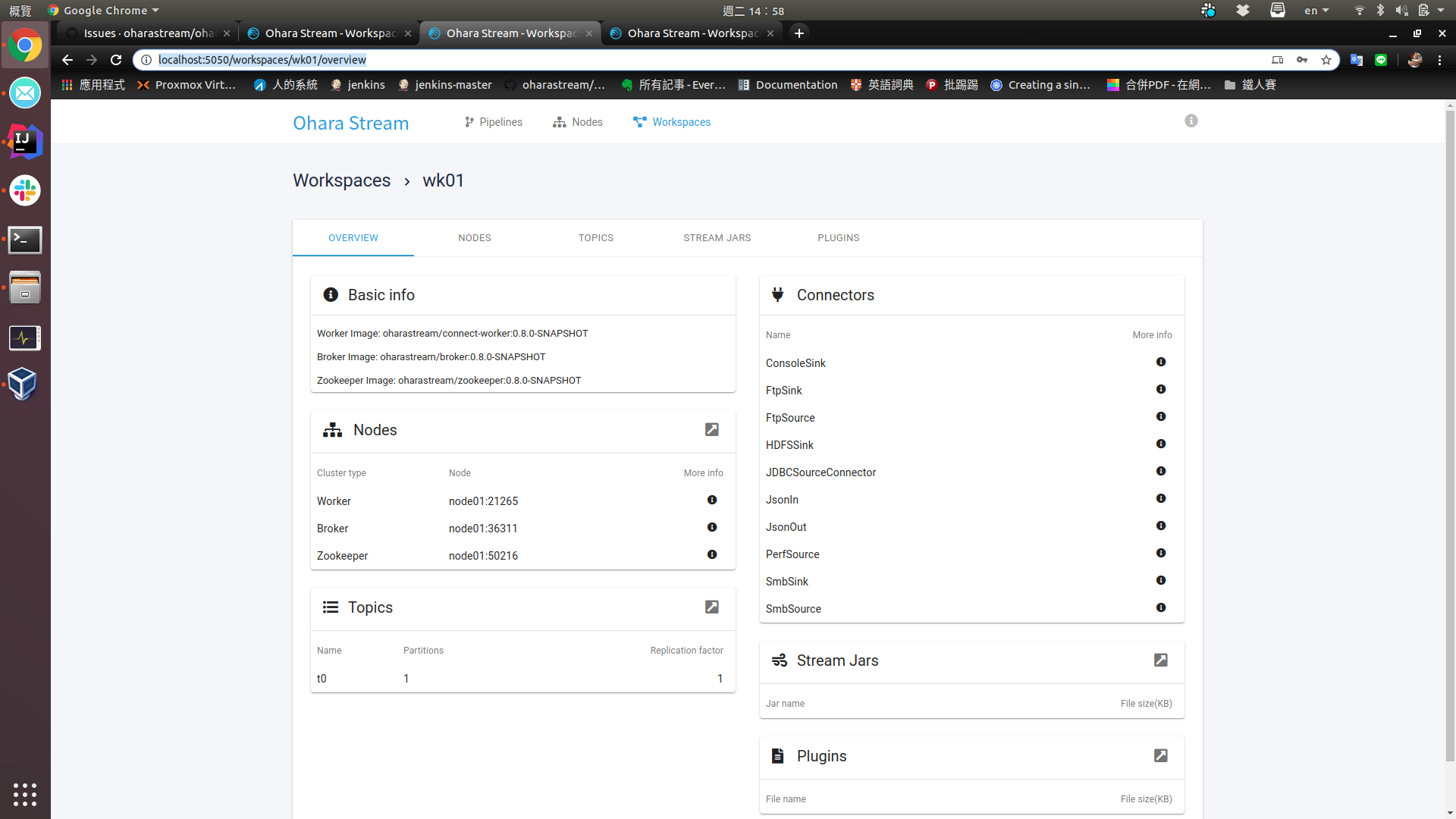Open Slack from the dock
1456x819 pixels.
tap(25, 191)
